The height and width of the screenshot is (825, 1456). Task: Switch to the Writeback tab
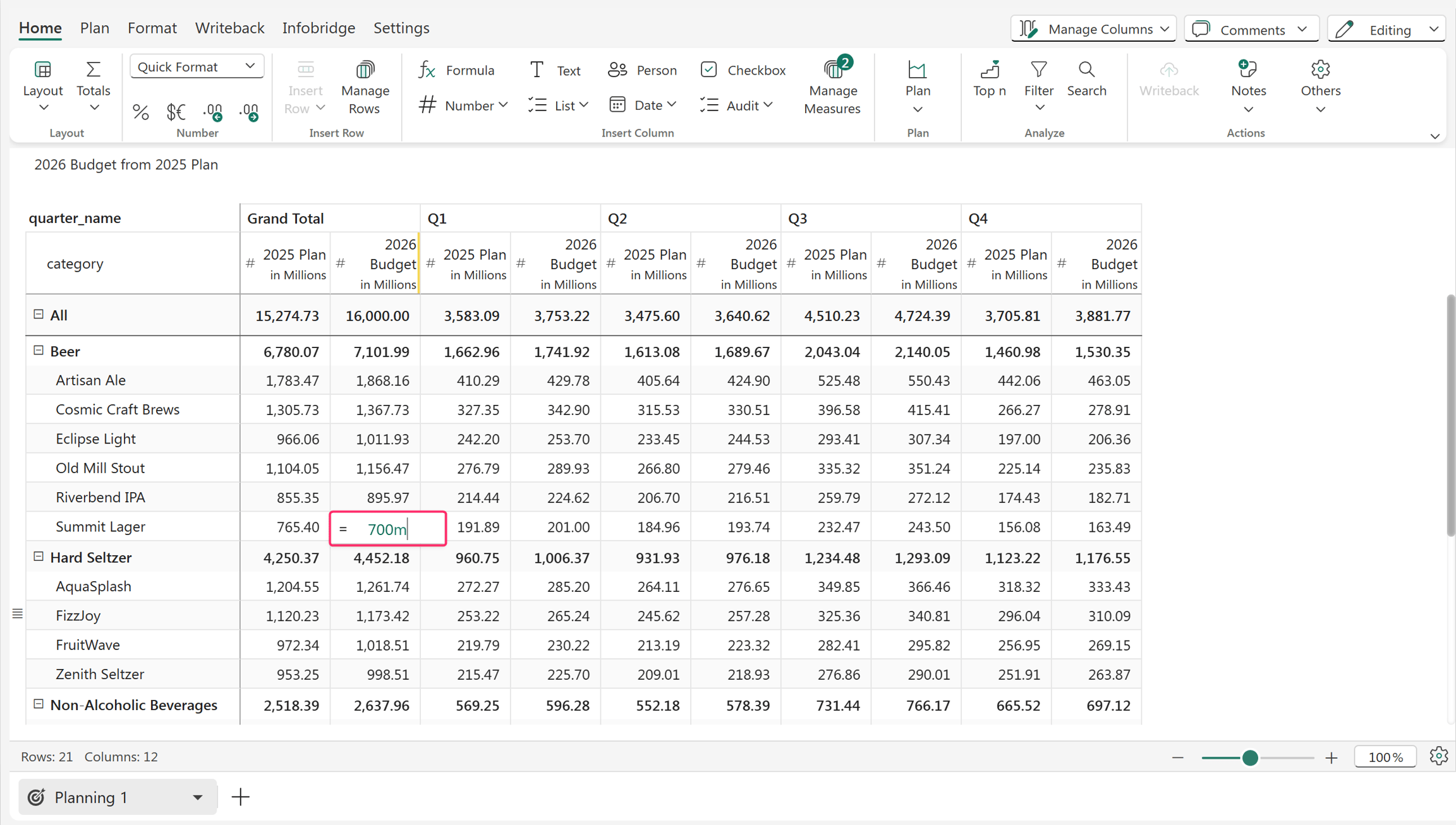(x=229, y=28)
